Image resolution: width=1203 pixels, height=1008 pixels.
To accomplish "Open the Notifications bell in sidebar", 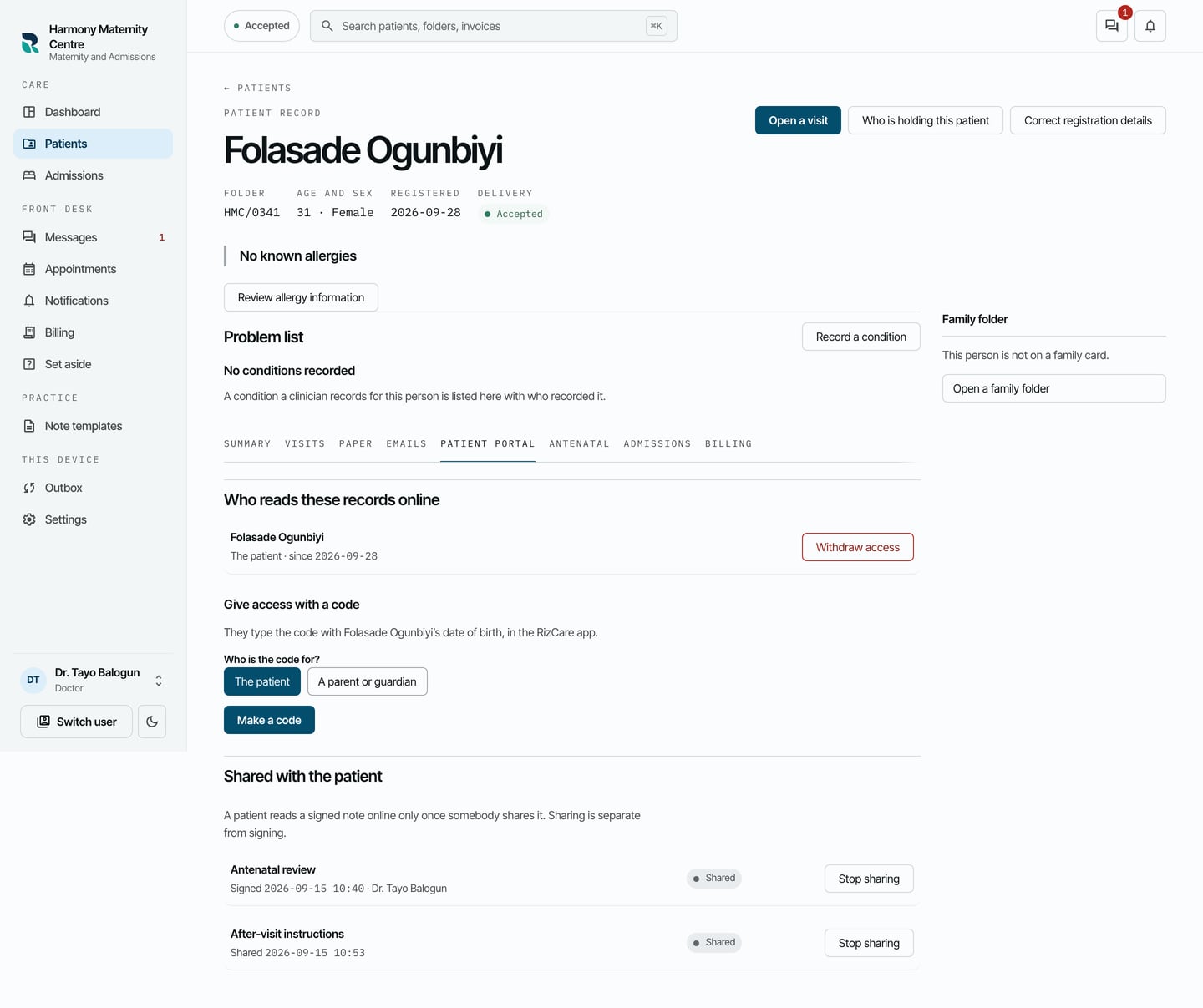I will pos(29,301).
